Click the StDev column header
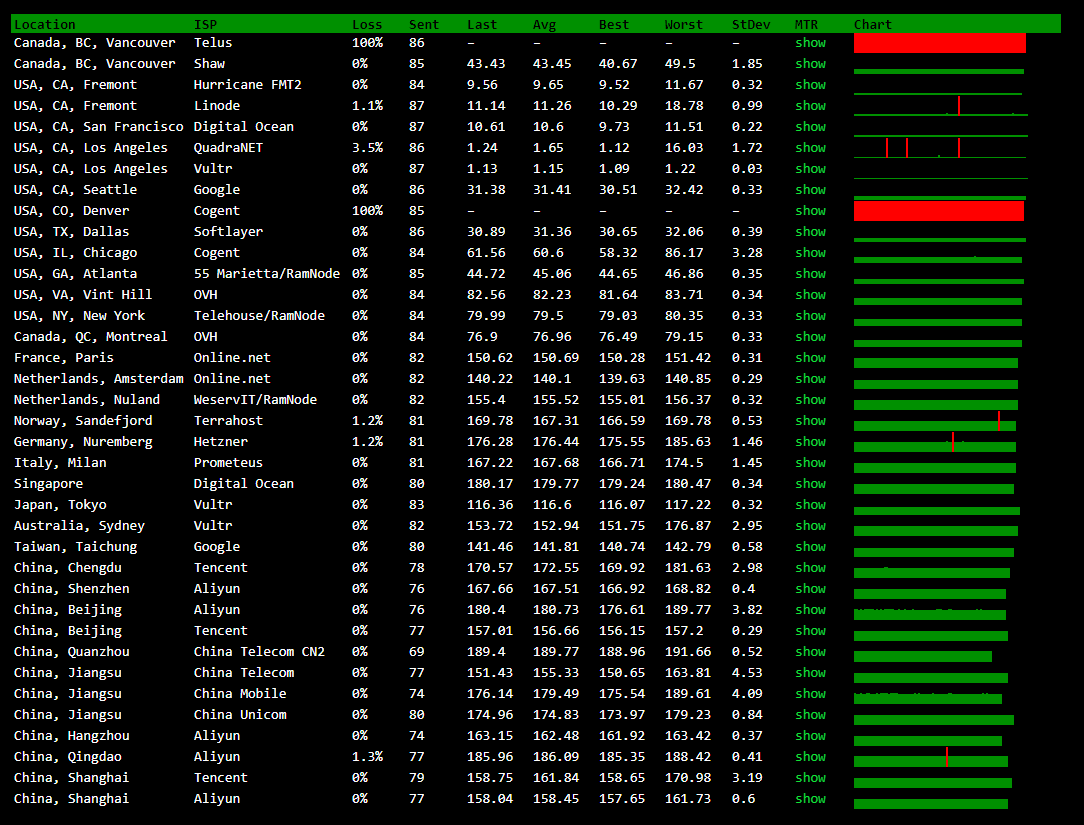 [x=751, y=25]
